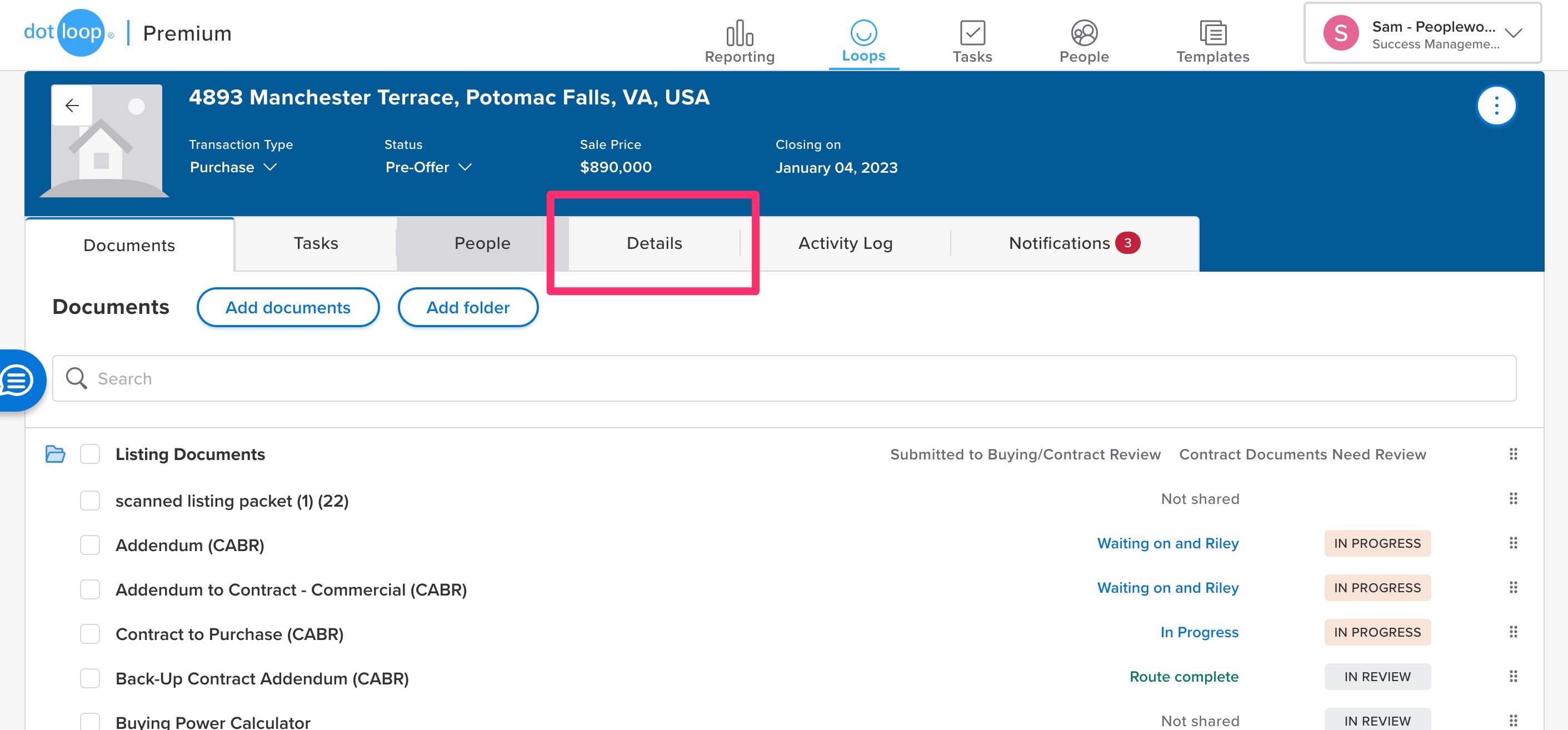This screenshot has height=730, width=1568.
Task: Check Addendum to Contract - Commercial checkbox
Action: 89,589
